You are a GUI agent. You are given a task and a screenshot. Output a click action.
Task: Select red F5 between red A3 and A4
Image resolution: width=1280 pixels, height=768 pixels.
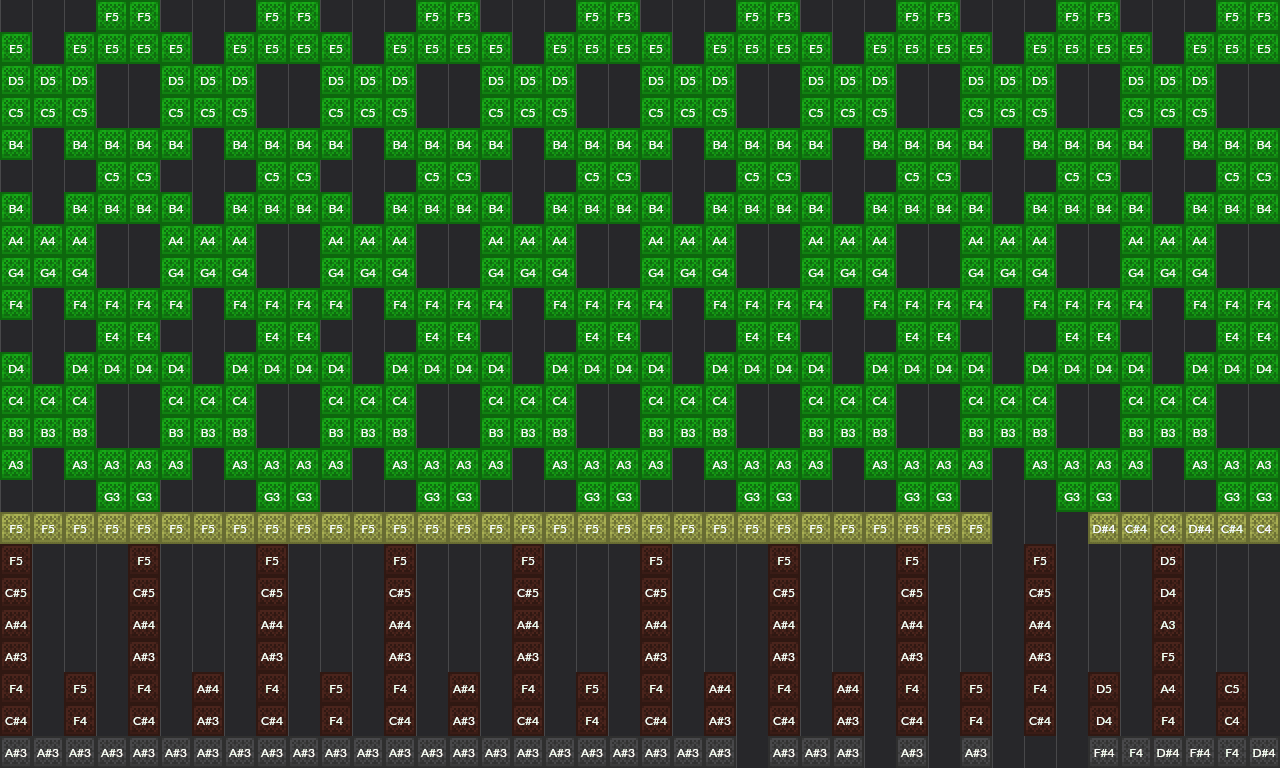(1168, 657)
